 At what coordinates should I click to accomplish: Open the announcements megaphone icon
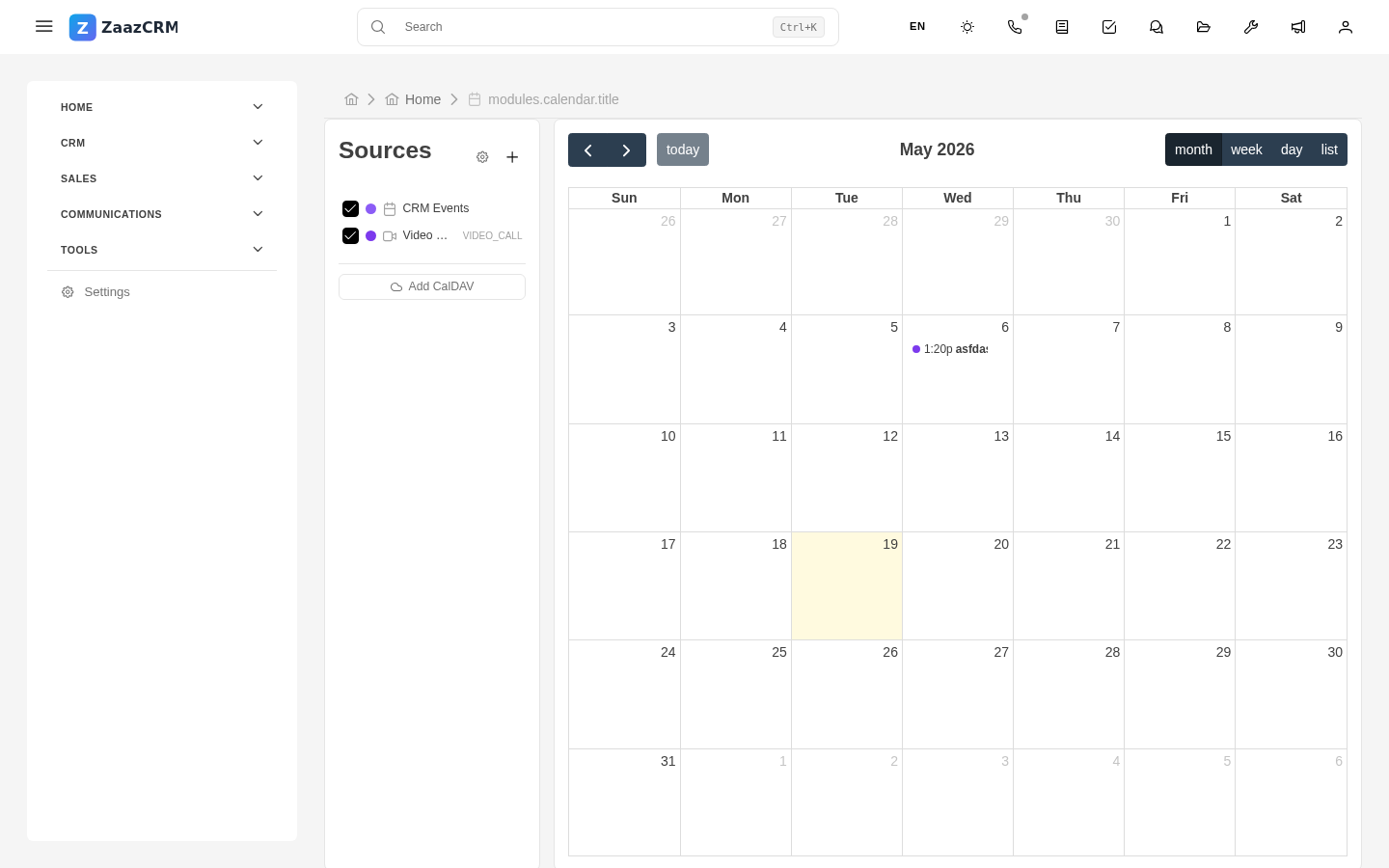click(x=1298, y=27)
